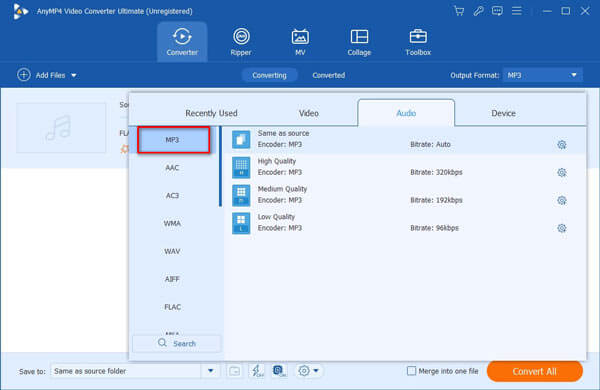
Task: Click the High Quality preset icon
Action: [x=241, y=167]
